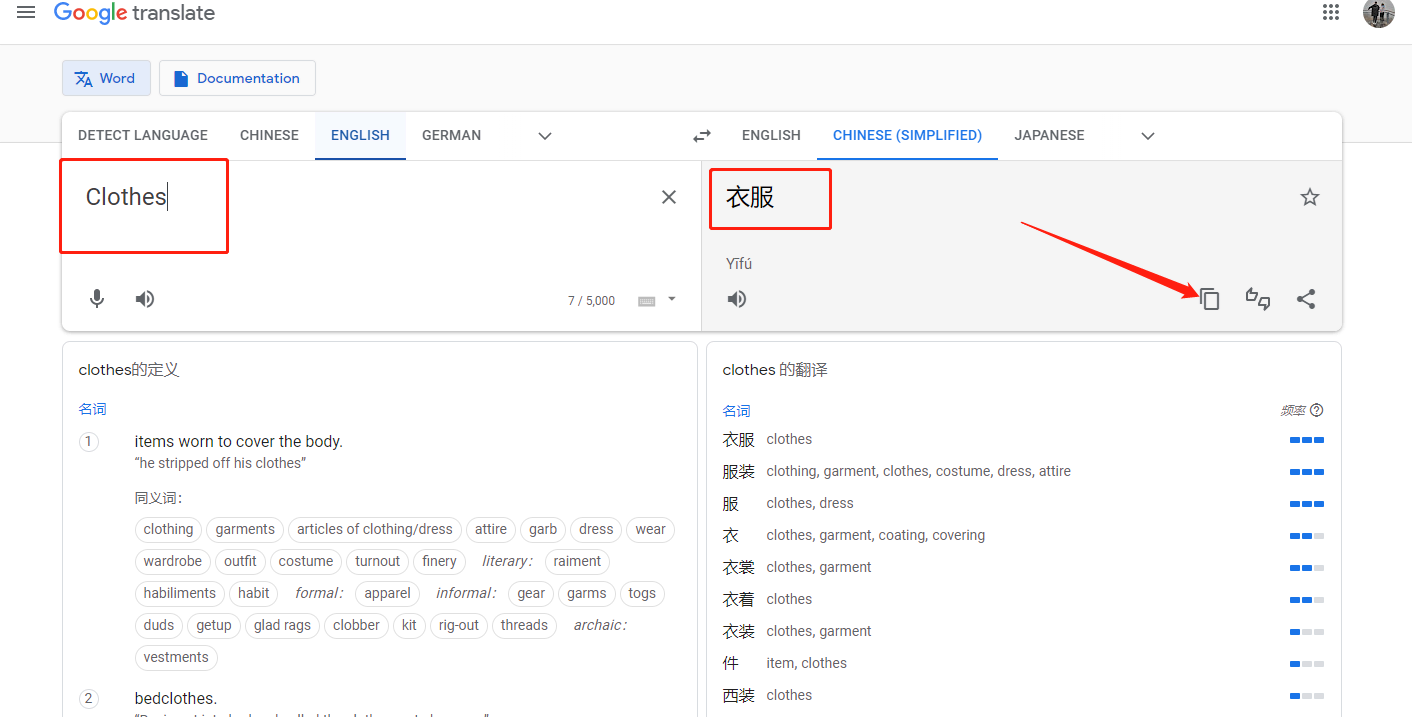This screenshot has height=717, width=1412.
Task: Open the Google apps grid
Action: point(1330,13)
